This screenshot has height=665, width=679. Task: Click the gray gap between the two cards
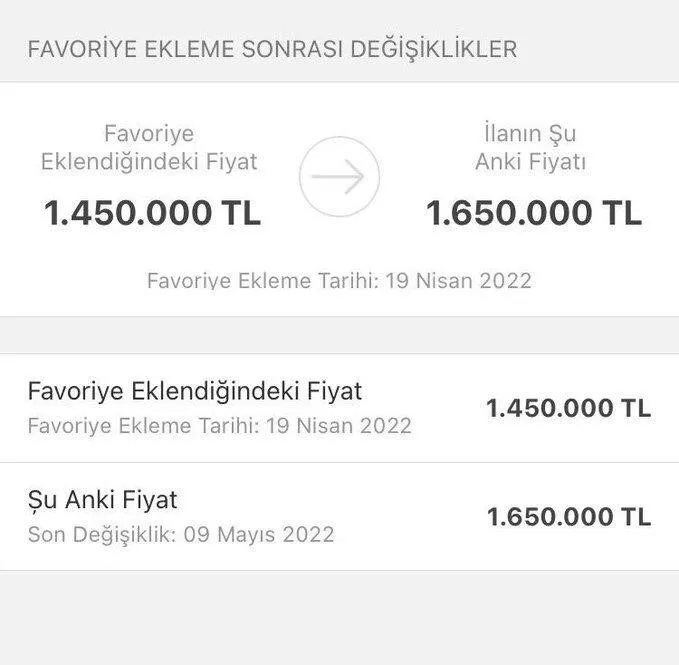point(339,335)
